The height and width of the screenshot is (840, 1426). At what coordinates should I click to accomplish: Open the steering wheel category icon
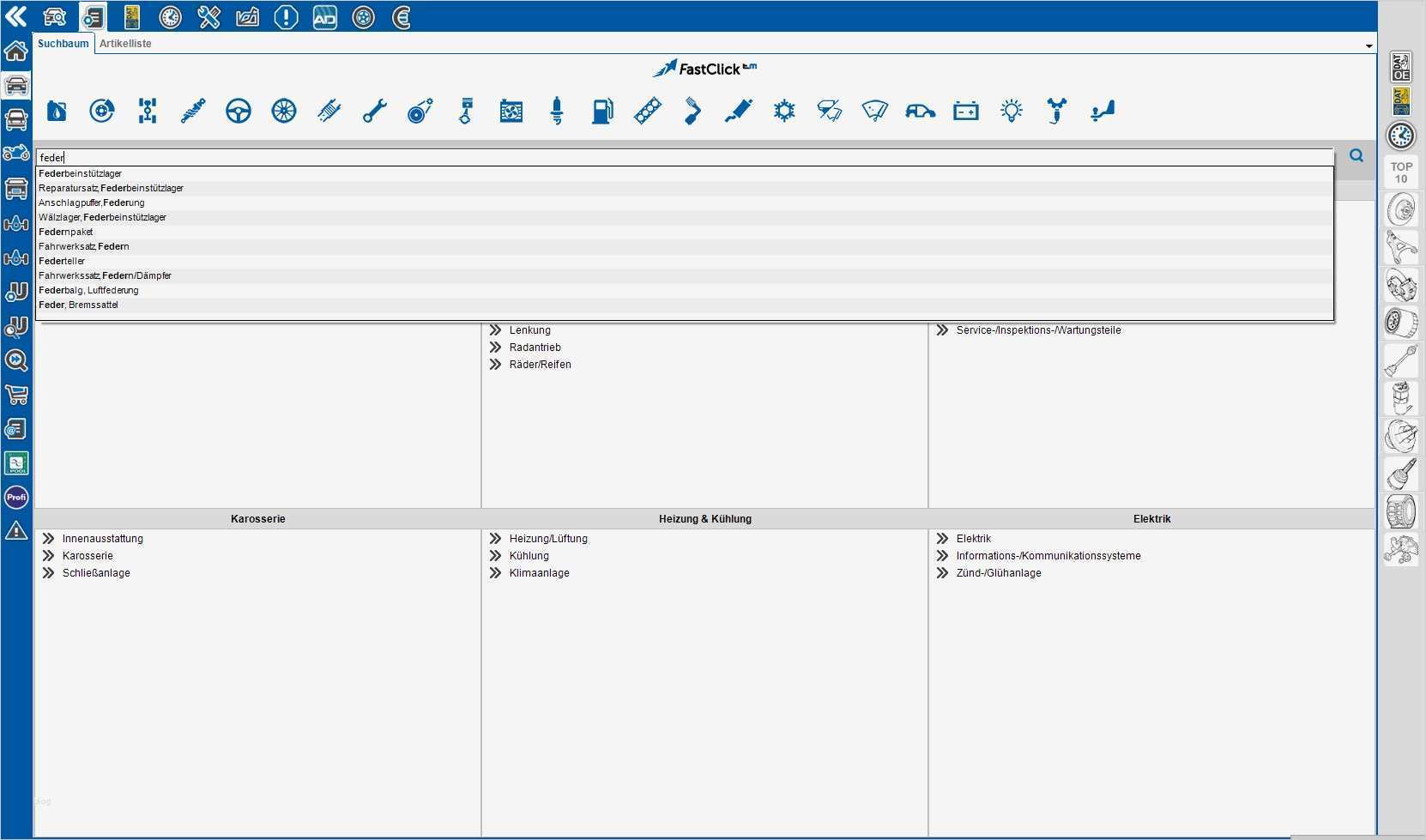(x=239, y=111)
